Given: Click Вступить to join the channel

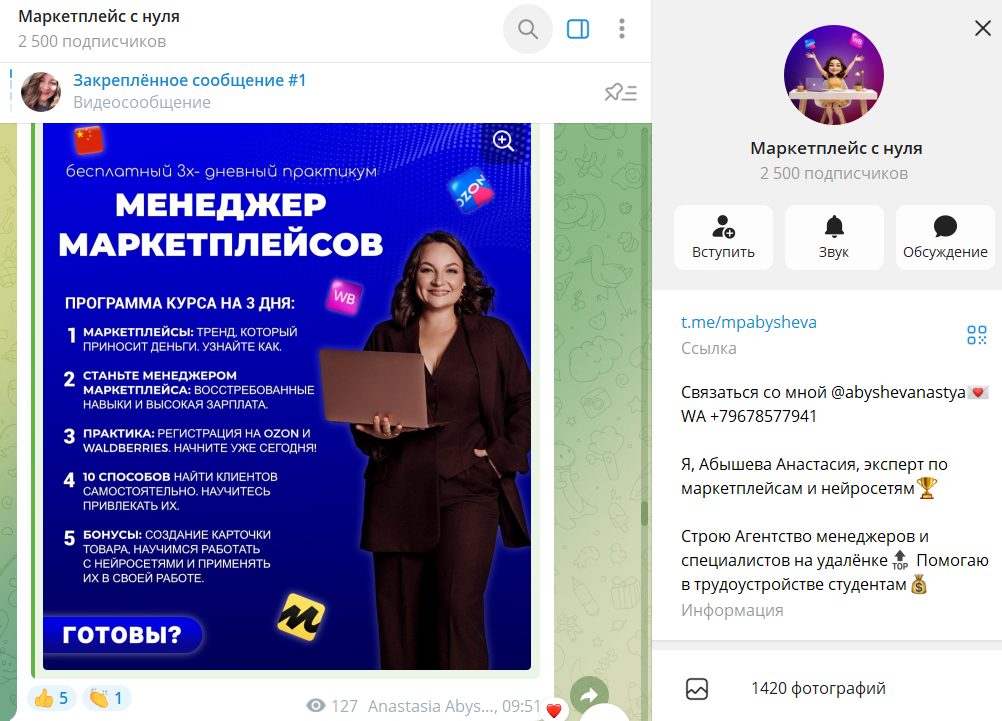Looking at the screenshot, I should point(723,237).
